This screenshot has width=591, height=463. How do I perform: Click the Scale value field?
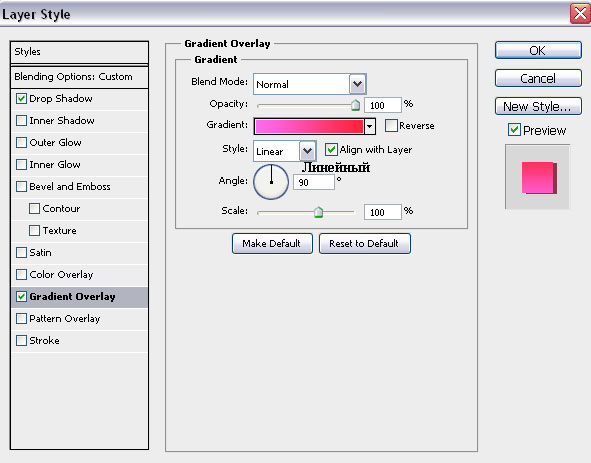[383, 212]
